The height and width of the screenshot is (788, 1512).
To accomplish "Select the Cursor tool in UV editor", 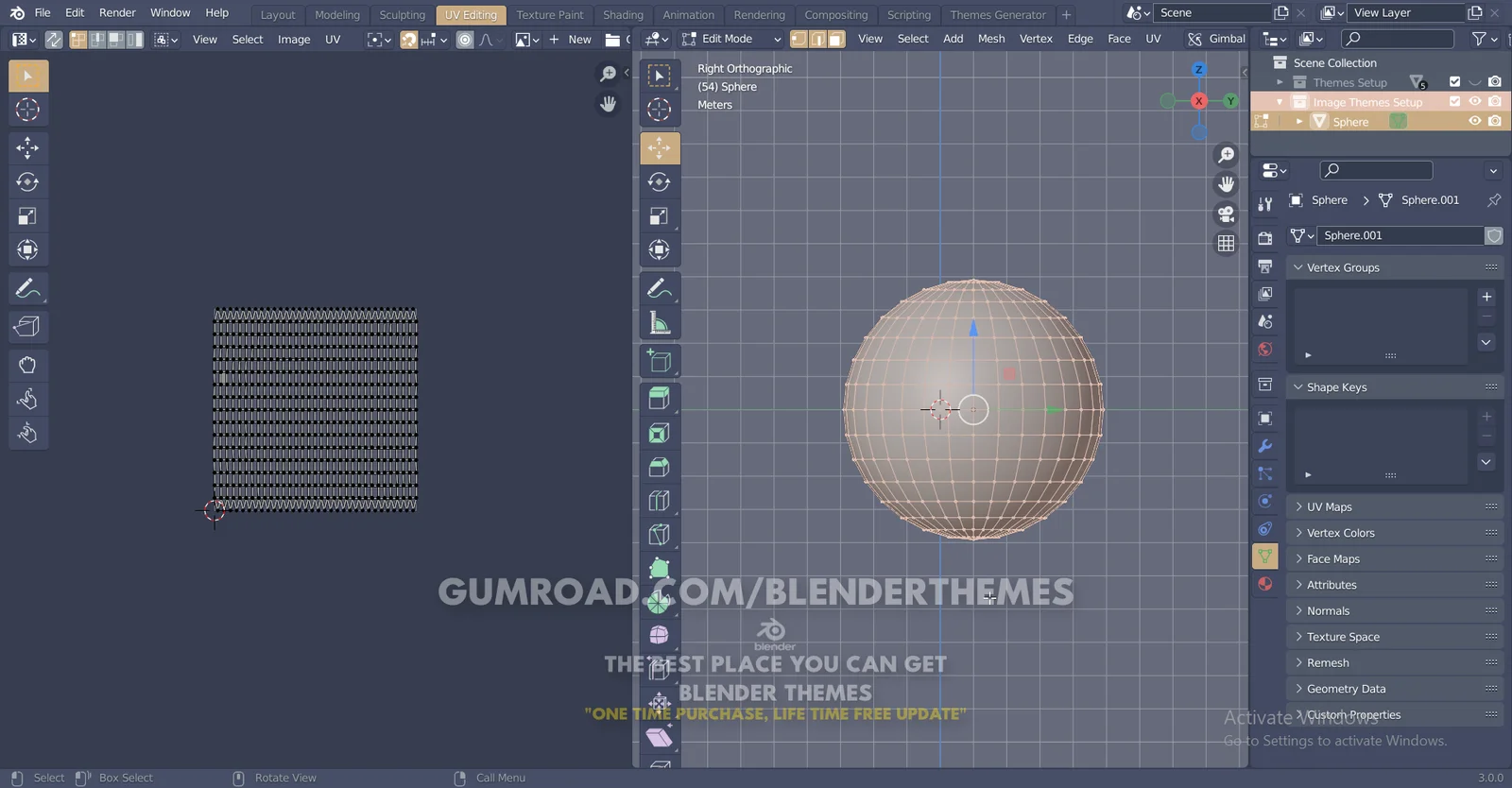I will [x=28, y=110].
